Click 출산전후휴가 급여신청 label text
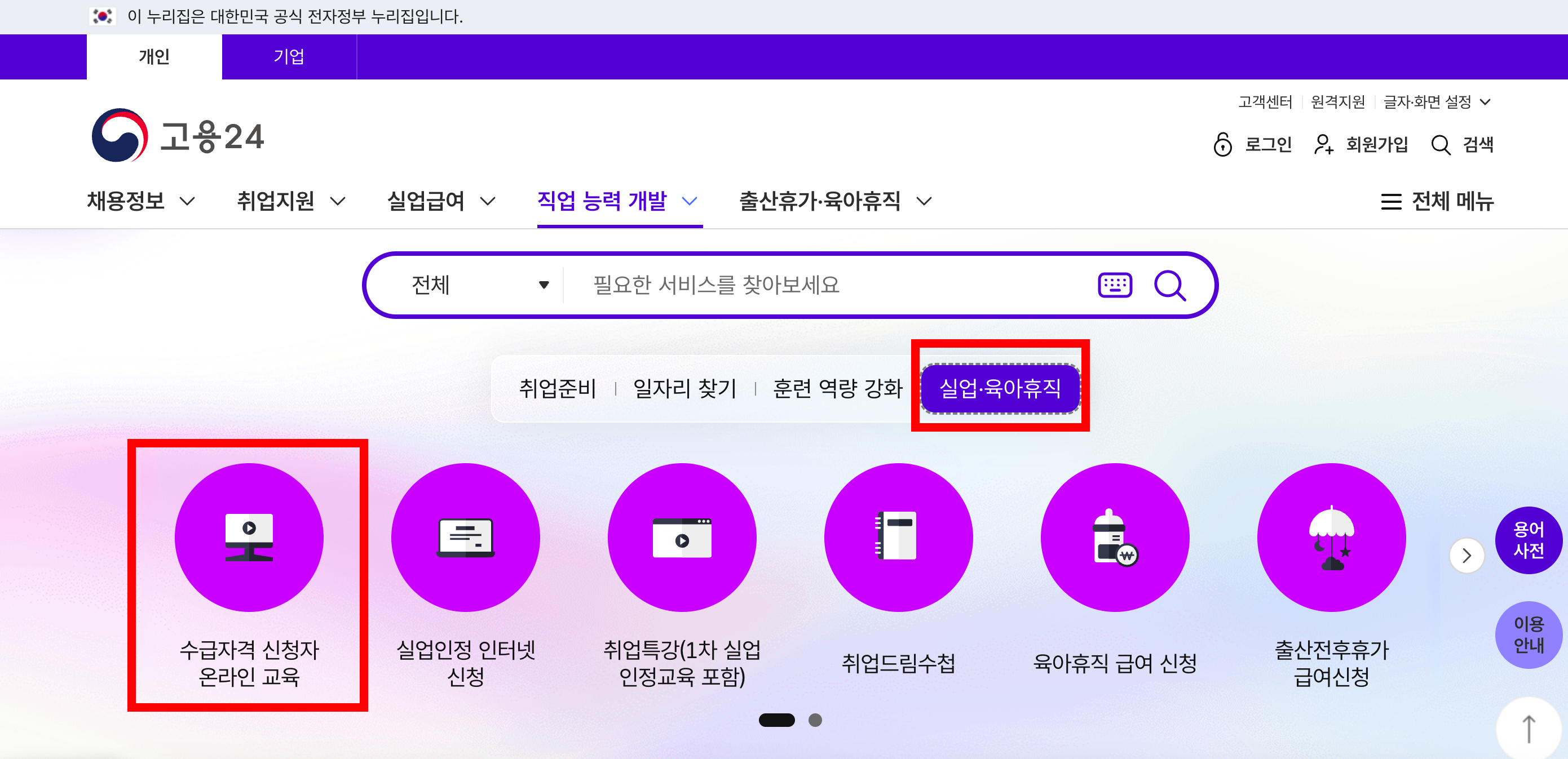The image size is (1568, 759). (x=1332, y=663)
